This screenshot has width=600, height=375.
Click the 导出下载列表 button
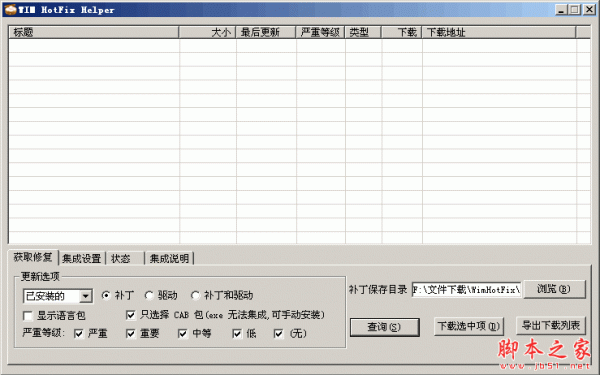click(x=551, y=326)
